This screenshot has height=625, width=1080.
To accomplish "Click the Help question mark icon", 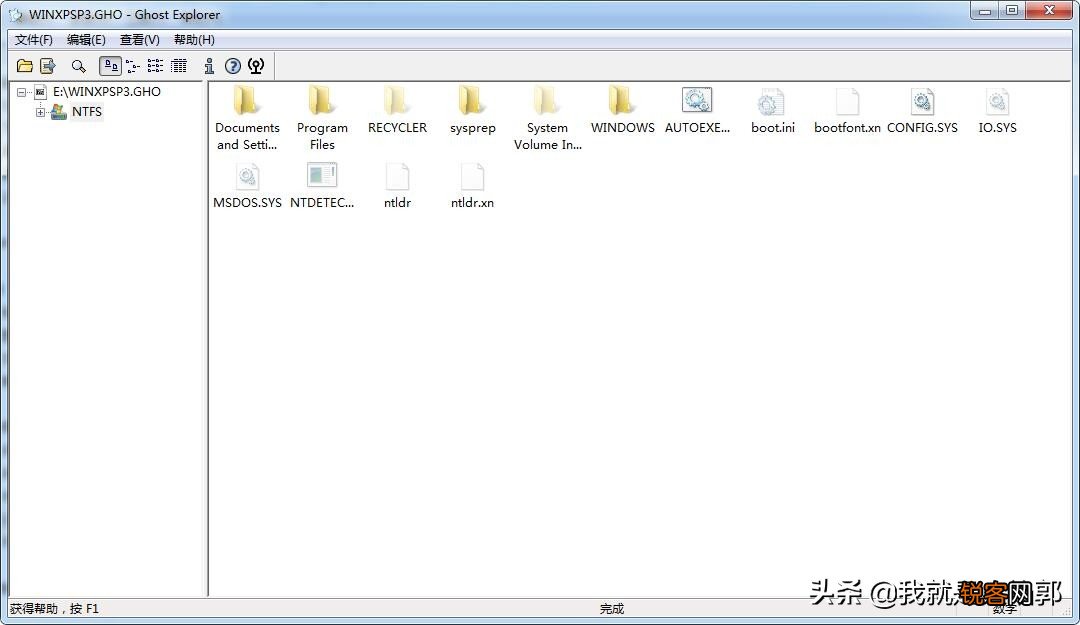I will click(x=233, y=66).
